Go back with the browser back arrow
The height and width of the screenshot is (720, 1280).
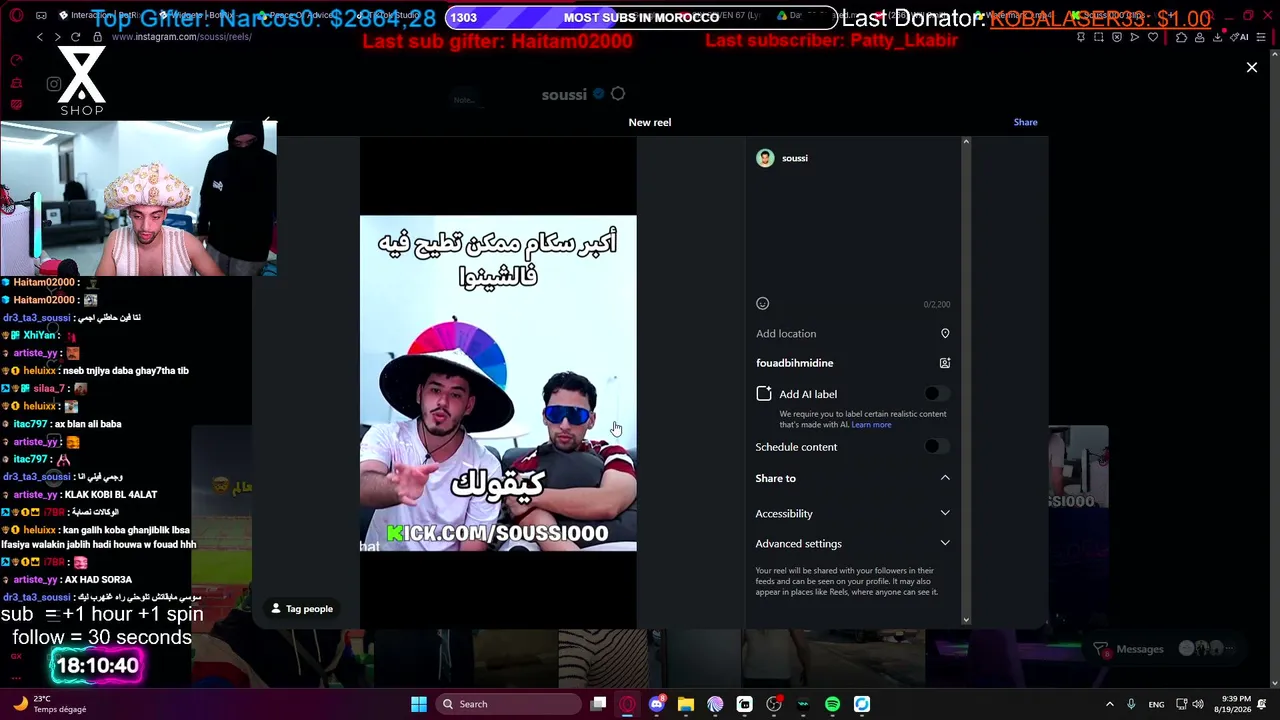(x=40, y=37)
